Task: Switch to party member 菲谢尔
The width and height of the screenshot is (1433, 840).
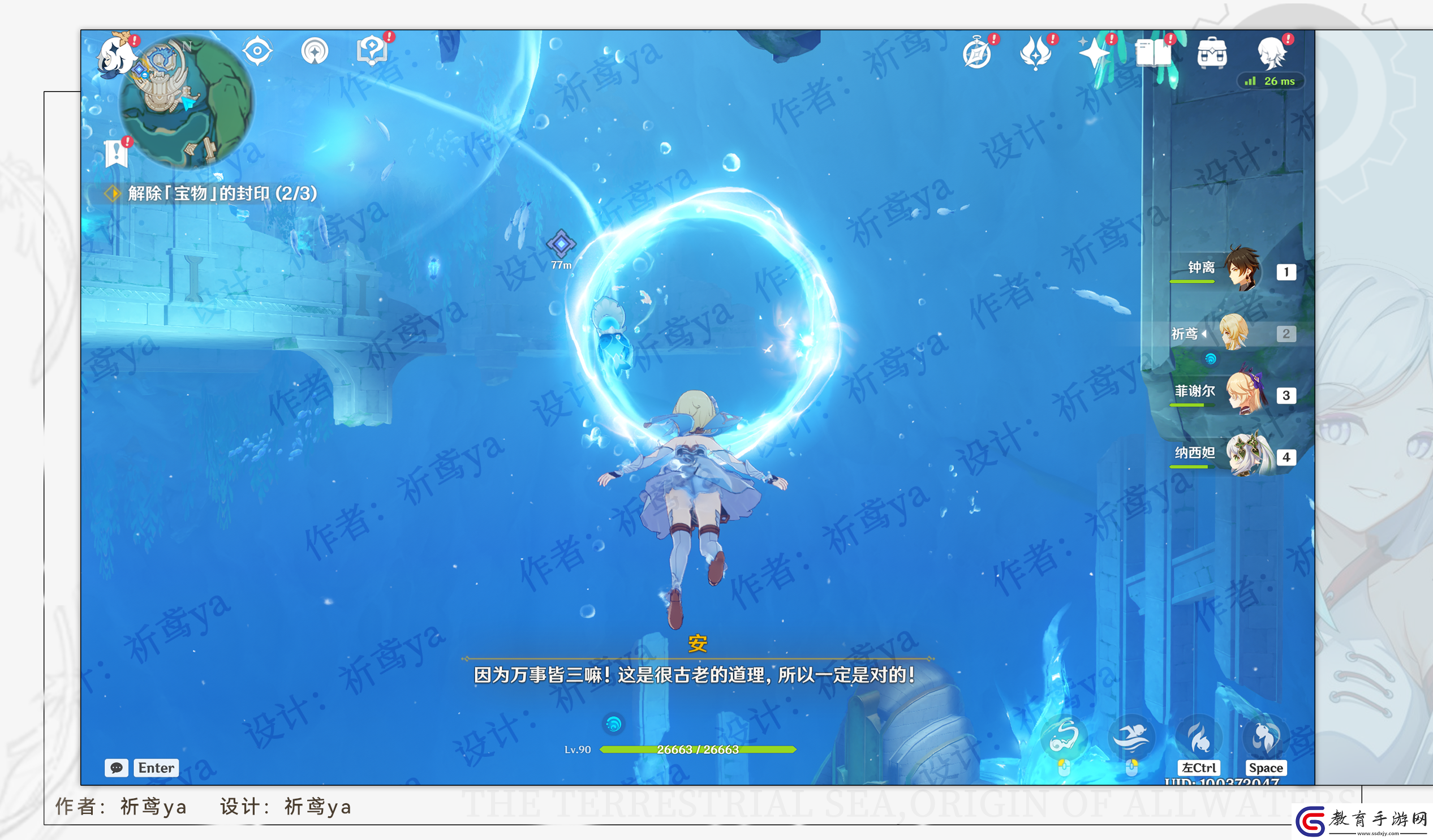Action: 1246,393
